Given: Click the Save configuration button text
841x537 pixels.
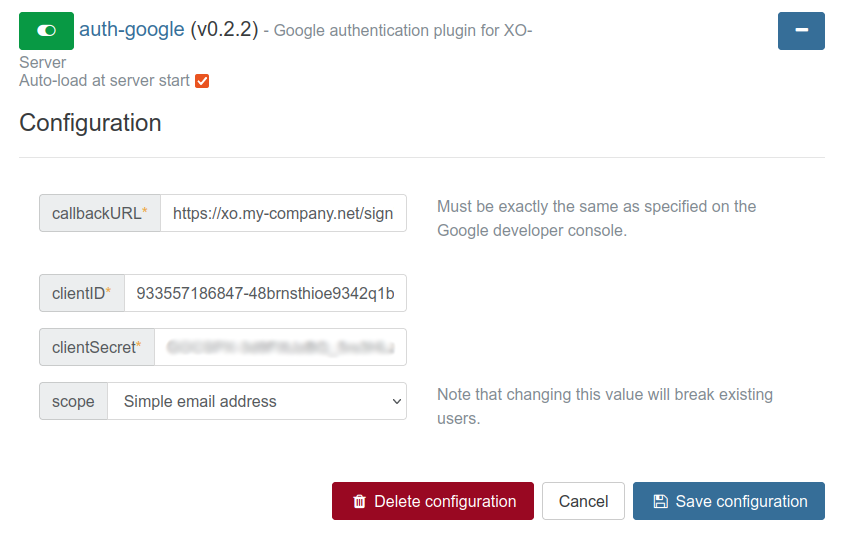Looking at the screenshot, I should pos(741,502).
